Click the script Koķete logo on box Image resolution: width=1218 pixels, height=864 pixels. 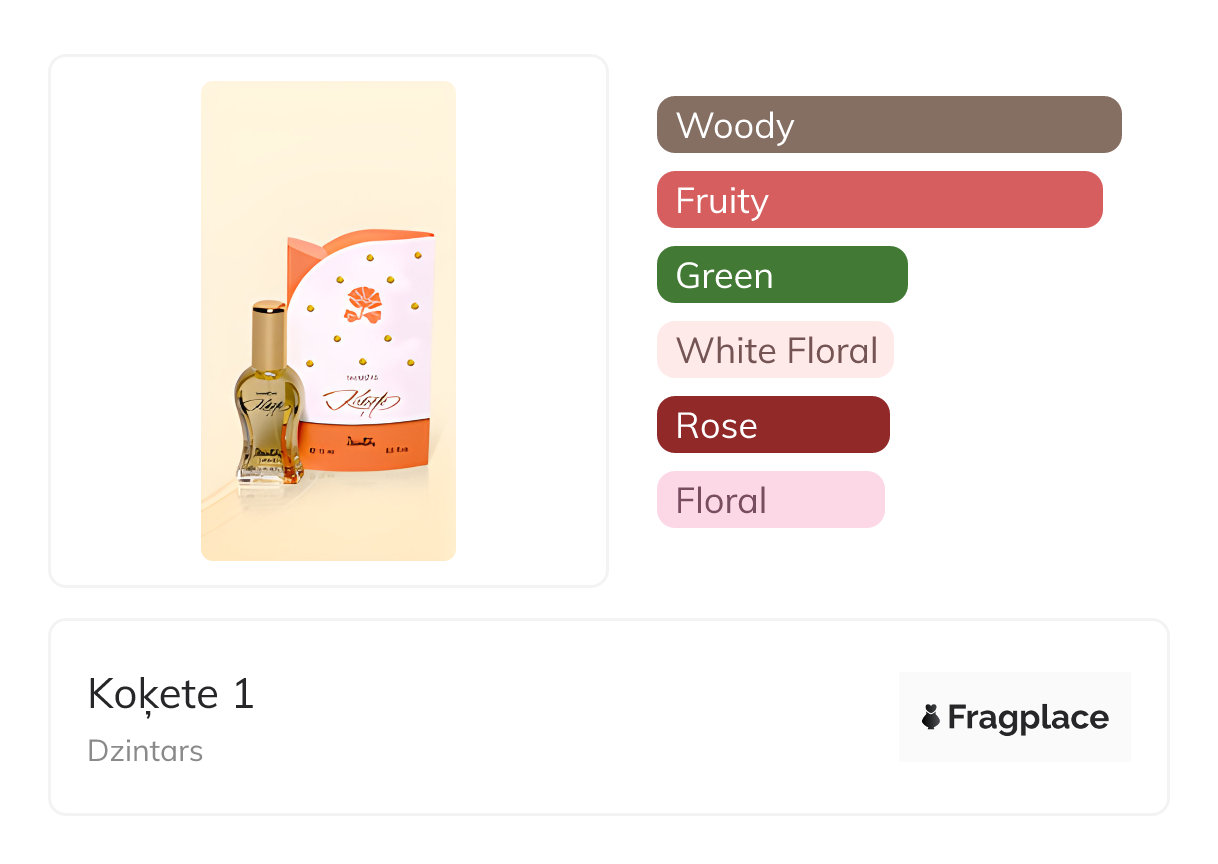(x=360, y=402)
